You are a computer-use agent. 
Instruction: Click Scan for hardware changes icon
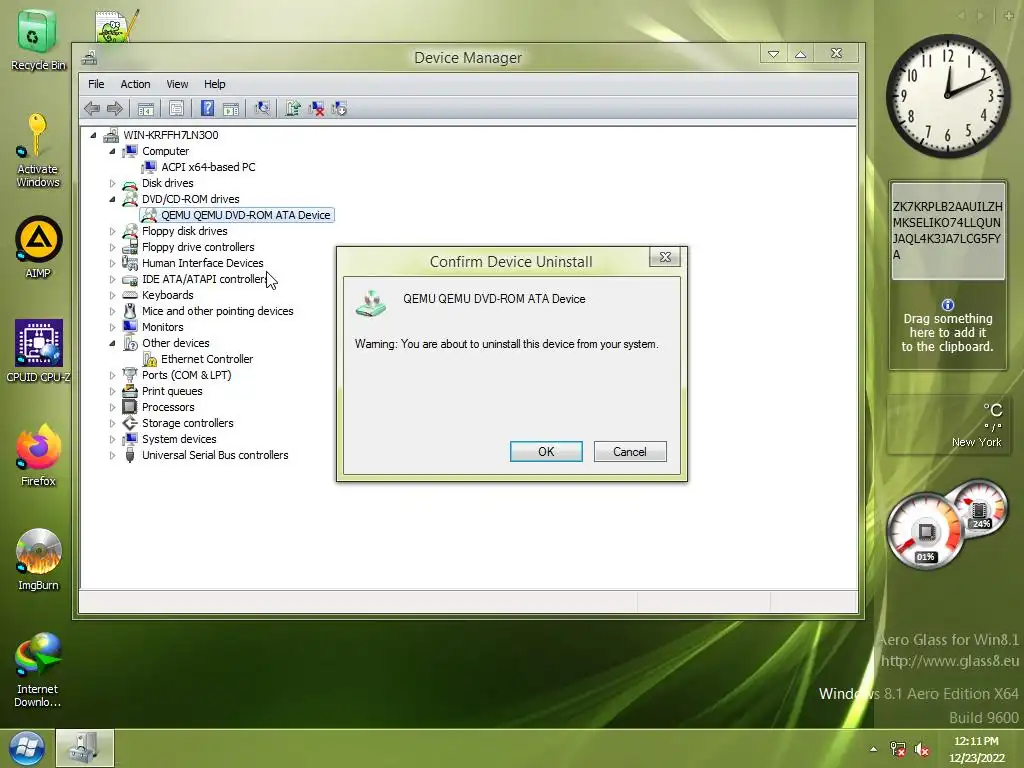point(262,108)
